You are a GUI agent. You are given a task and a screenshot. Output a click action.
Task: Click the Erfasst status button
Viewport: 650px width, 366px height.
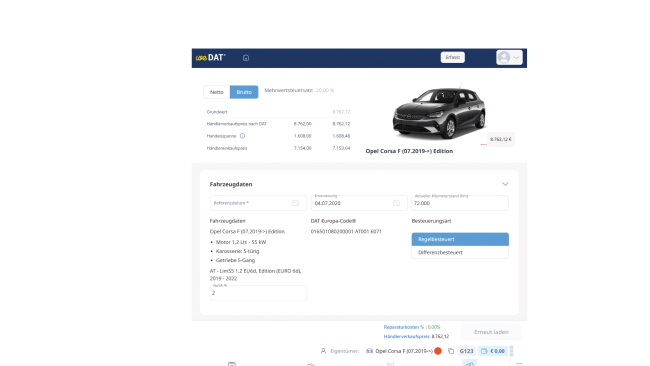[x=452, y=57]
